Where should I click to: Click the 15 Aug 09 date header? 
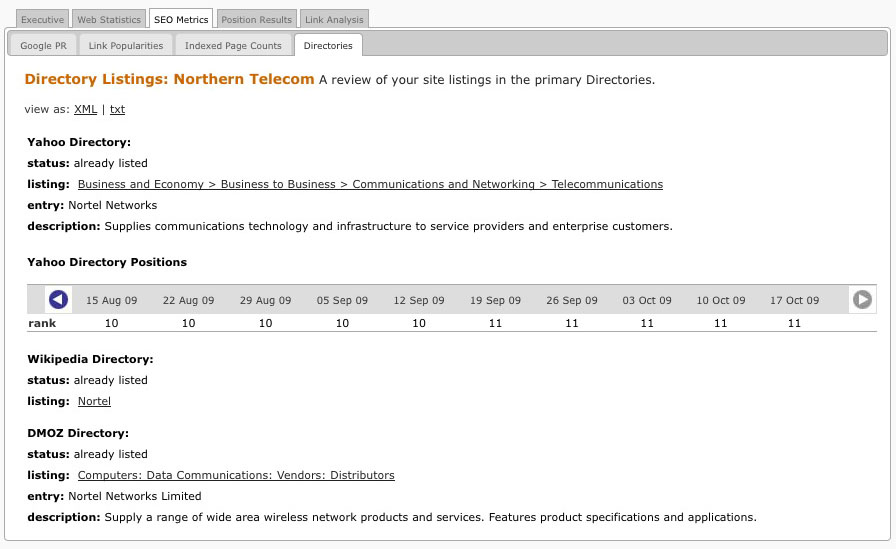(x=111, y=300)
